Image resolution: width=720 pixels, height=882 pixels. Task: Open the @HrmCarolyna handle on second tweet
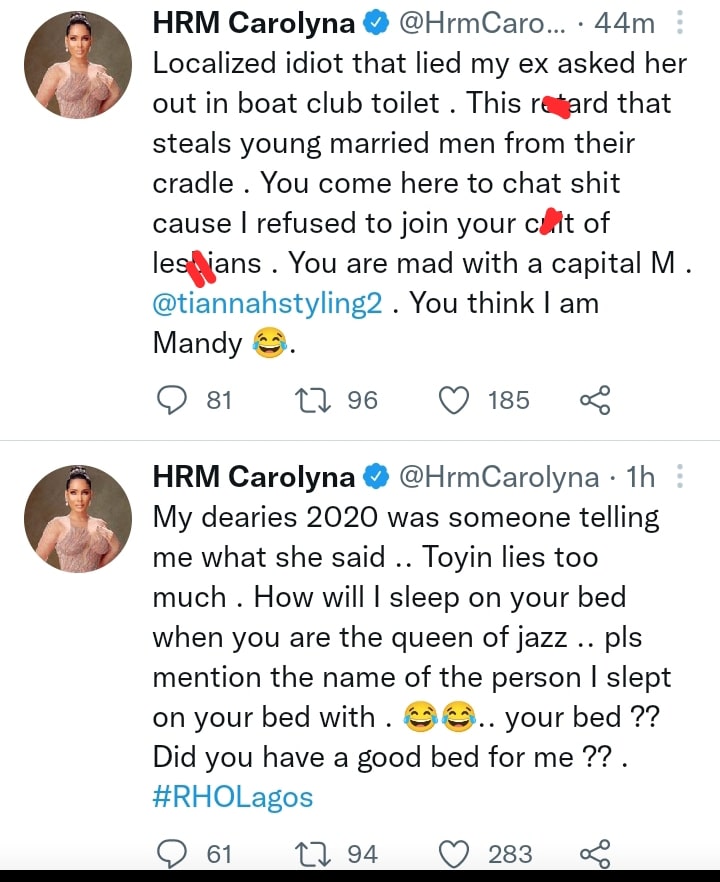(x=499, y=478)
